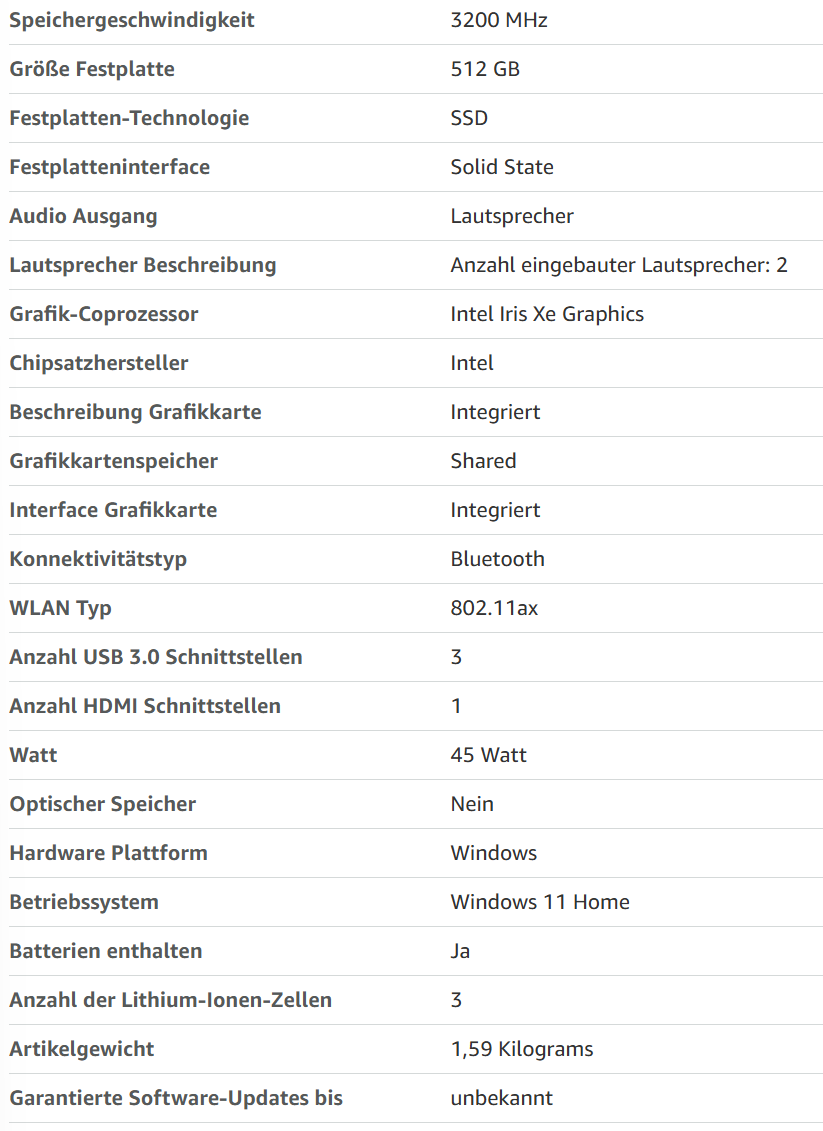
Task: Click the Chipsatzhersteller label
Action: (99, 363)
